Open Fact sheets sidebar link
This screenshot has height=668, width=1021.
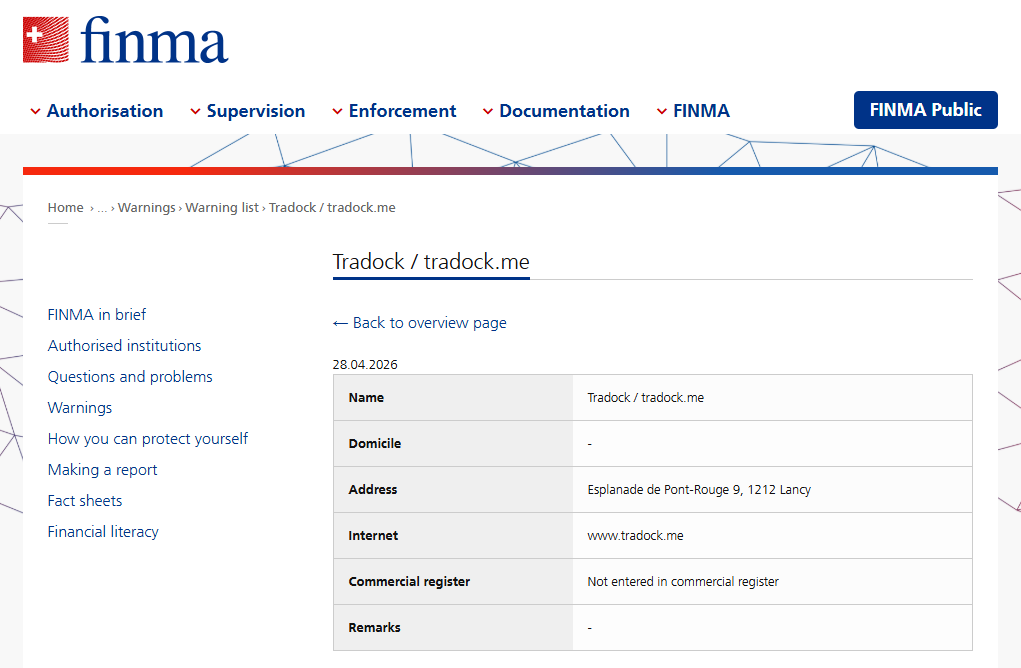point(85,501)
